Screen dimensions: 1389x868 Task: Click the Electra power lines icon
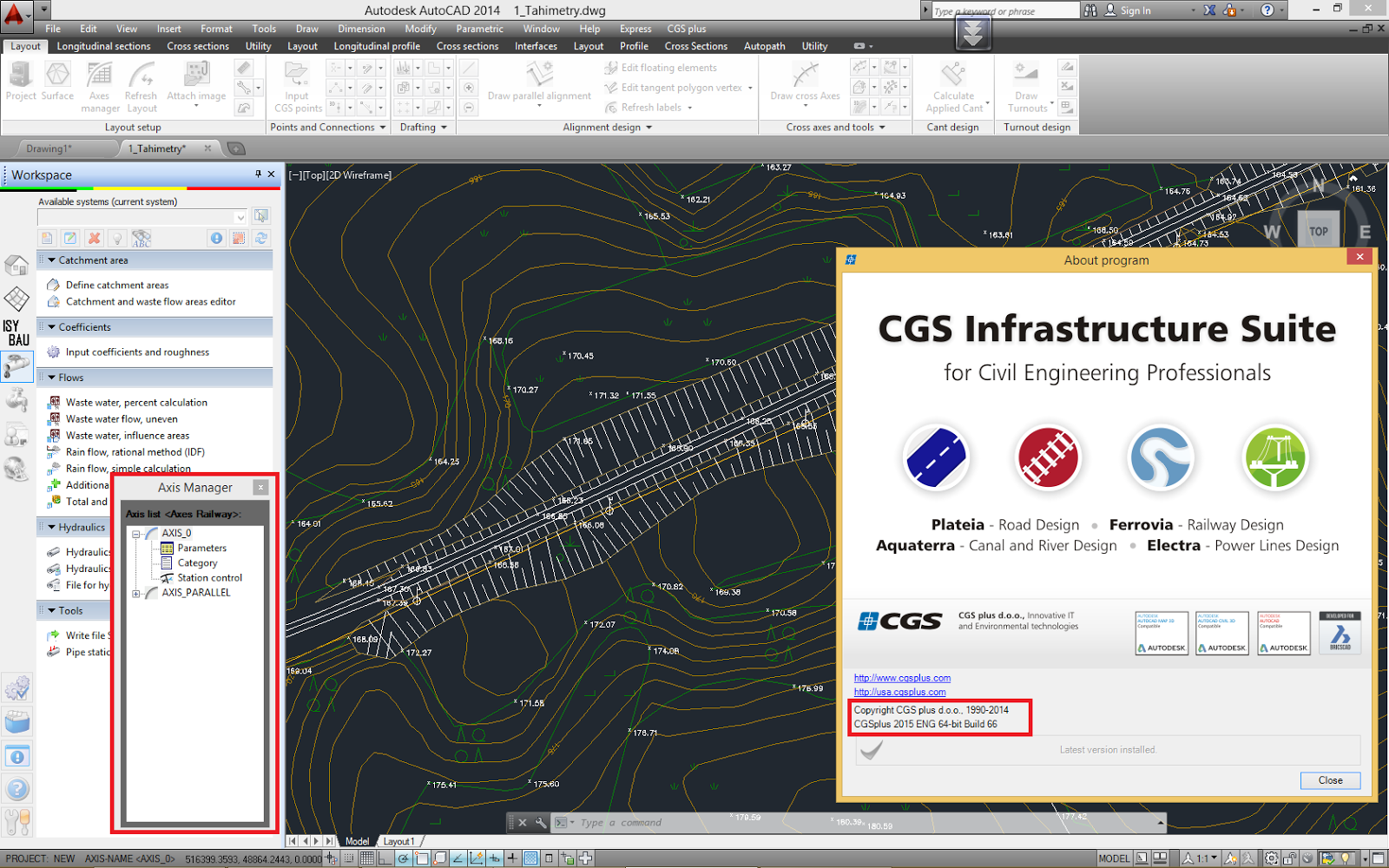click(1274, 457)
